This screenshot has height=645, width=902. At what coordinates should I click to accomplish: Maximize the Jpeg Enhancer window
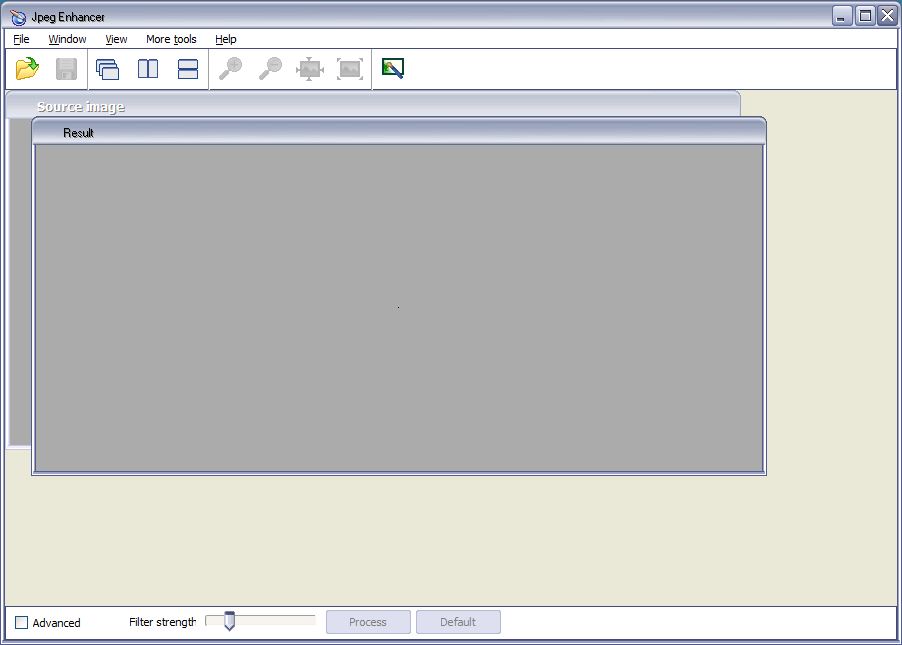click(865, 16)
